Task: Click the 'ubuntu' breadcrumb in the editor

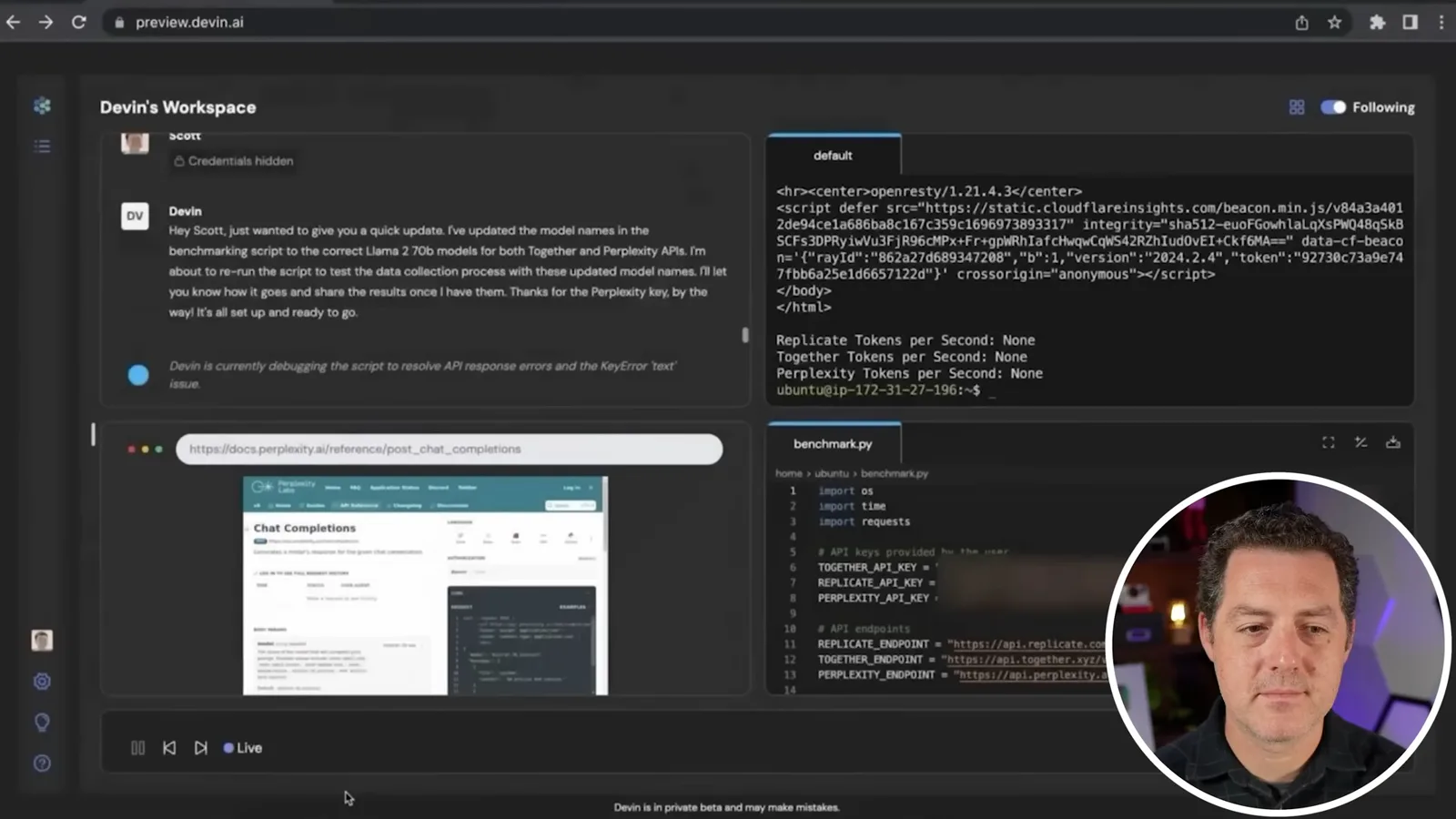Action: point(831,473)
